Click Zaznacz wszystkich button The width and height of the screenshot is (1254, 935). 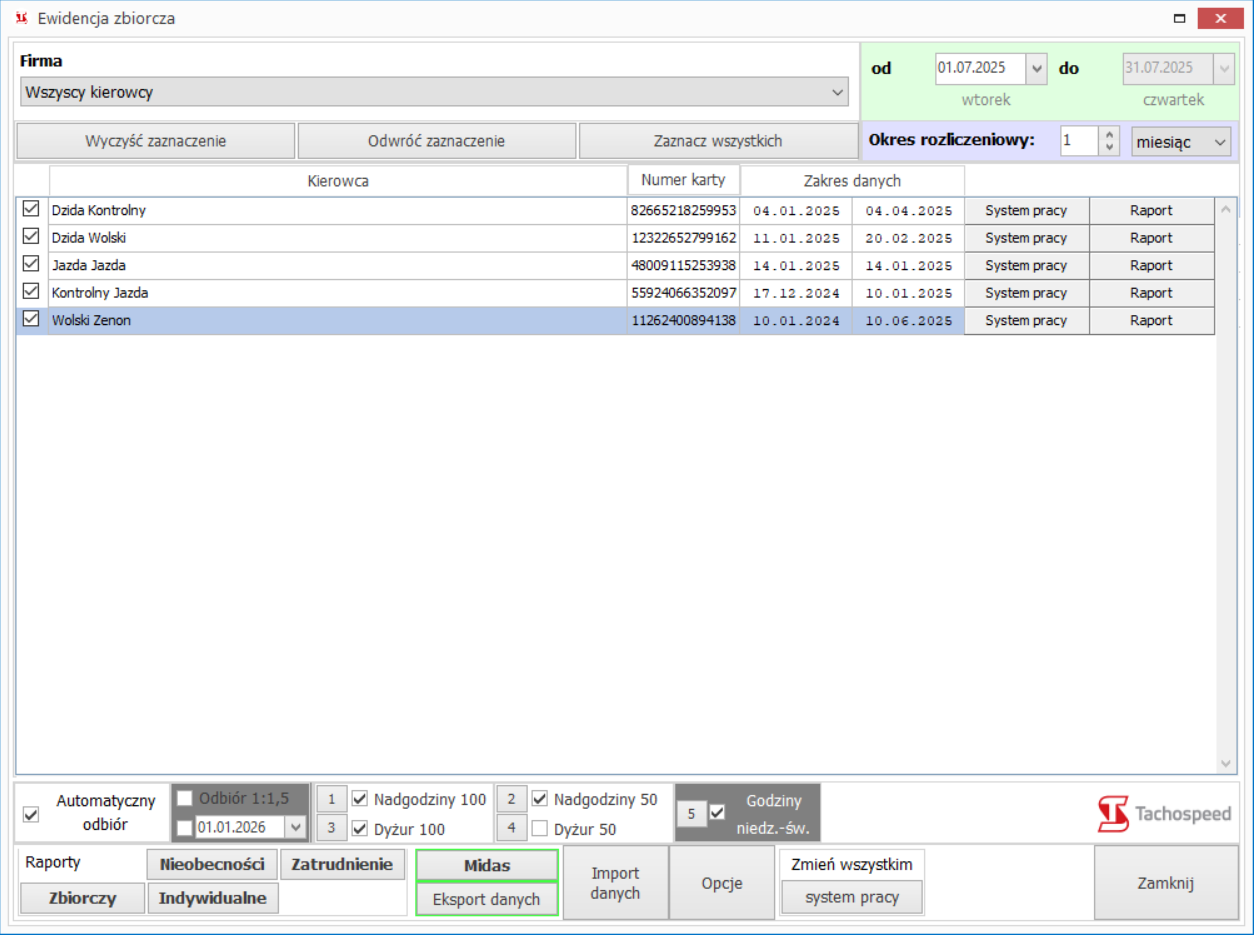[x=718, y=141]
